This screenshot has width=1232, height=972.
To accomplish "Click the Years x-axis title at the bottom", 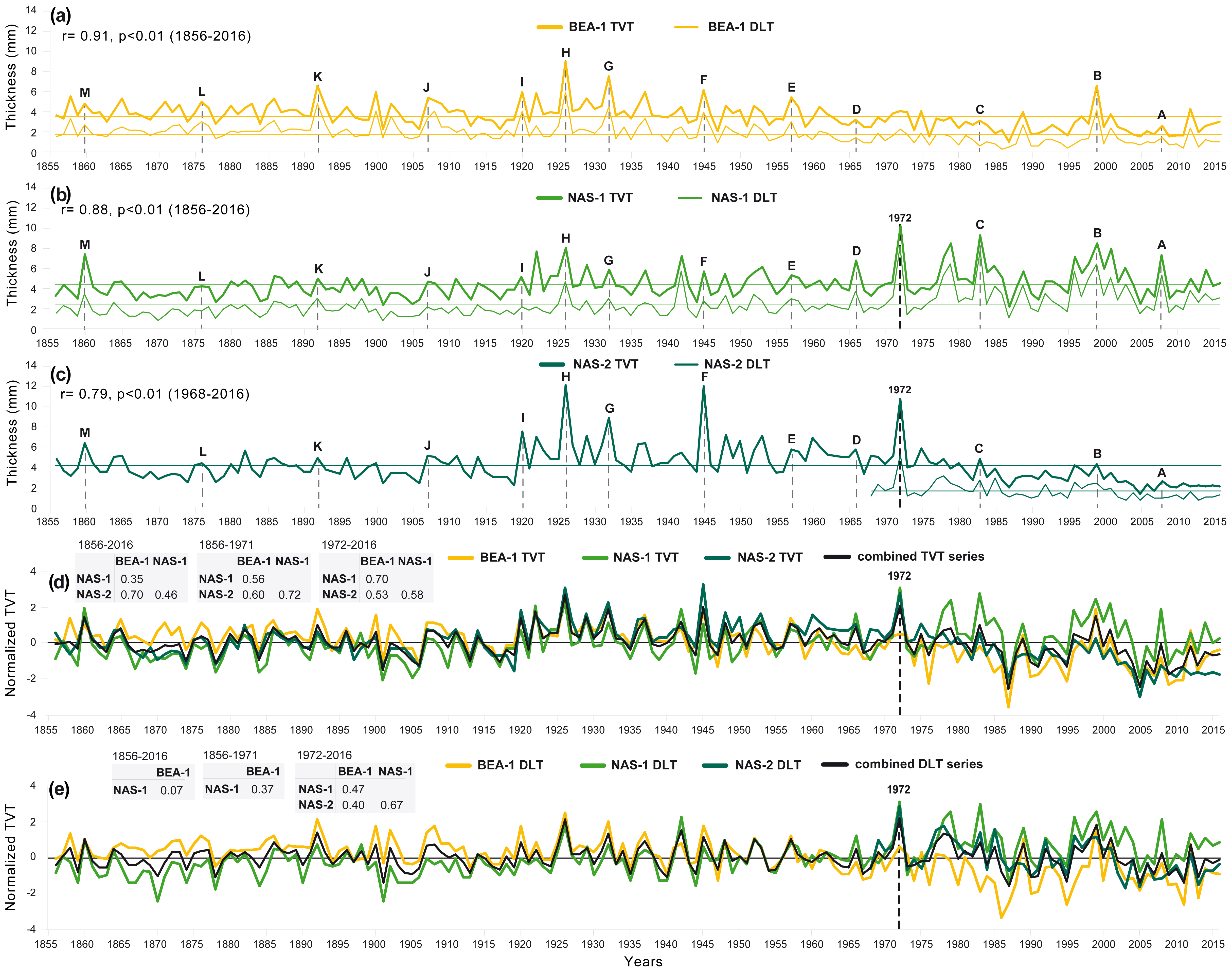I will pyautogui.click(x=643, y=961).
